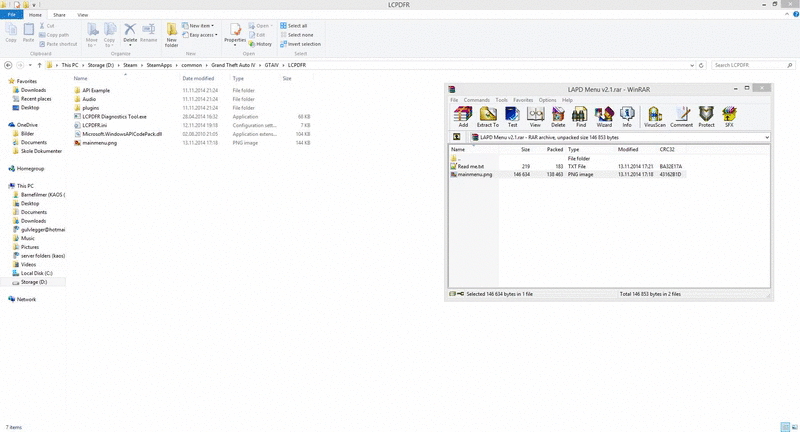Click the WinRAR View icon
The width and height of the screenshot is (800, 432).
pyautogui.click(x=535, y=116)
